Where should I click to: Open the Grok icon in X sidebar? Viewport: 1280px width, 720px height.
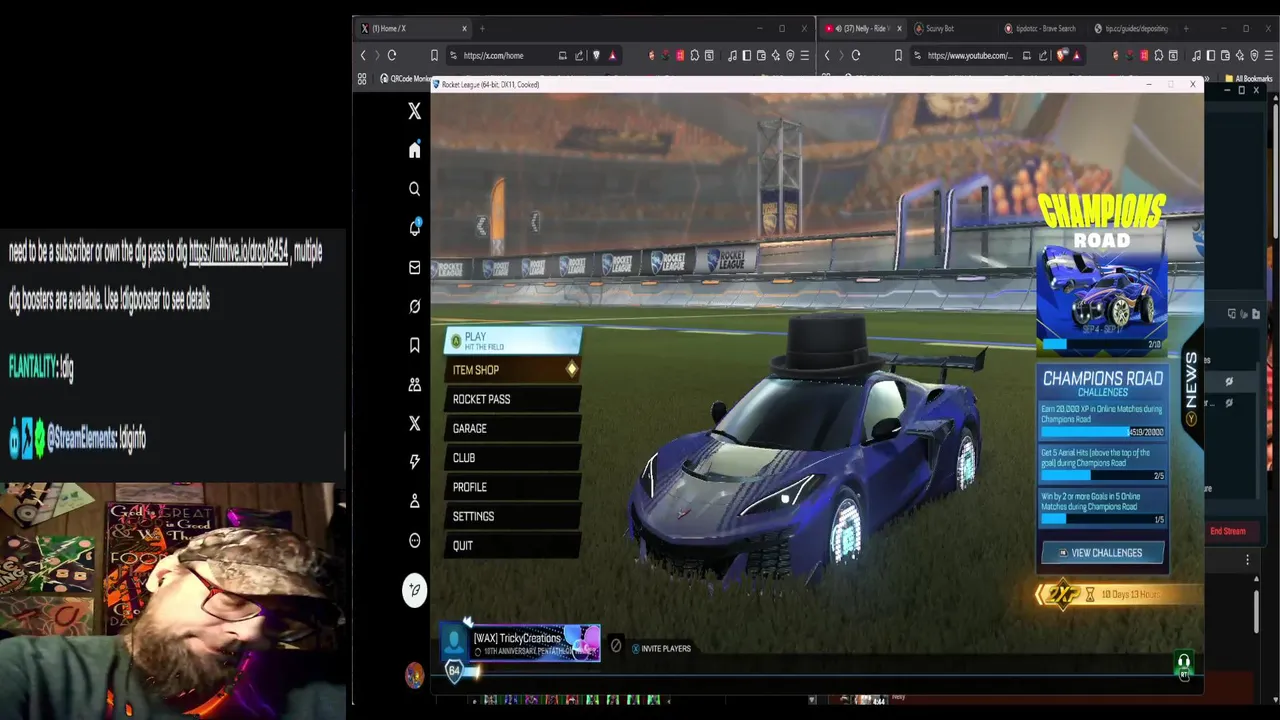pos(415,306)
